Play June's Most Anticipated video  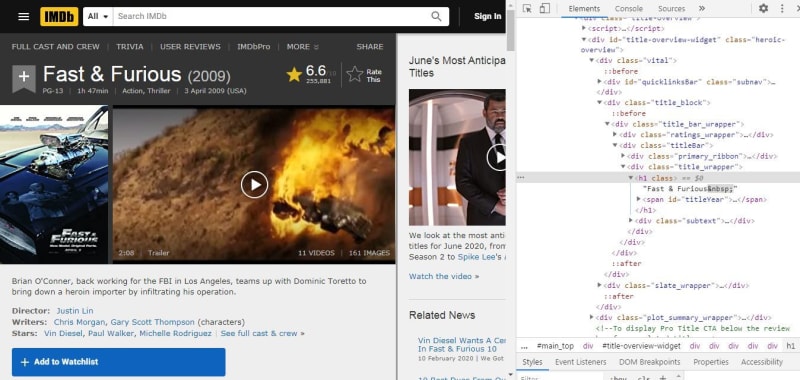496,158
